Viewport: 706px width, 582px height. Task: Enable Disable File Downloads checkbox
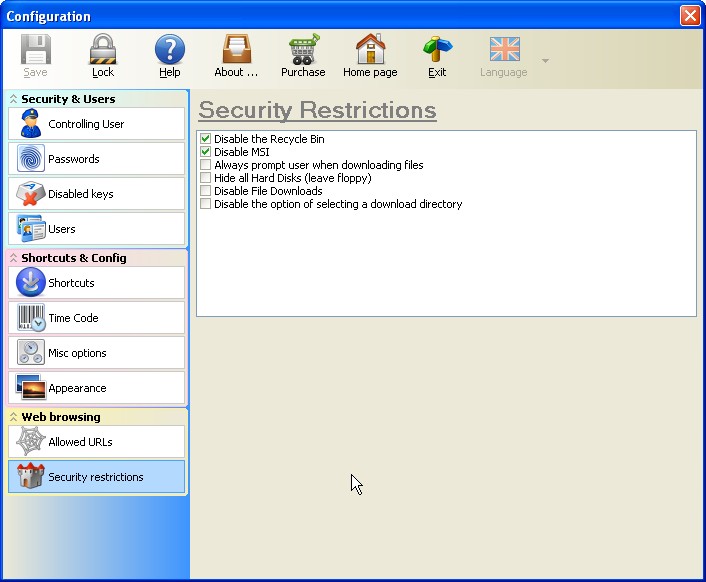point(205,191)
